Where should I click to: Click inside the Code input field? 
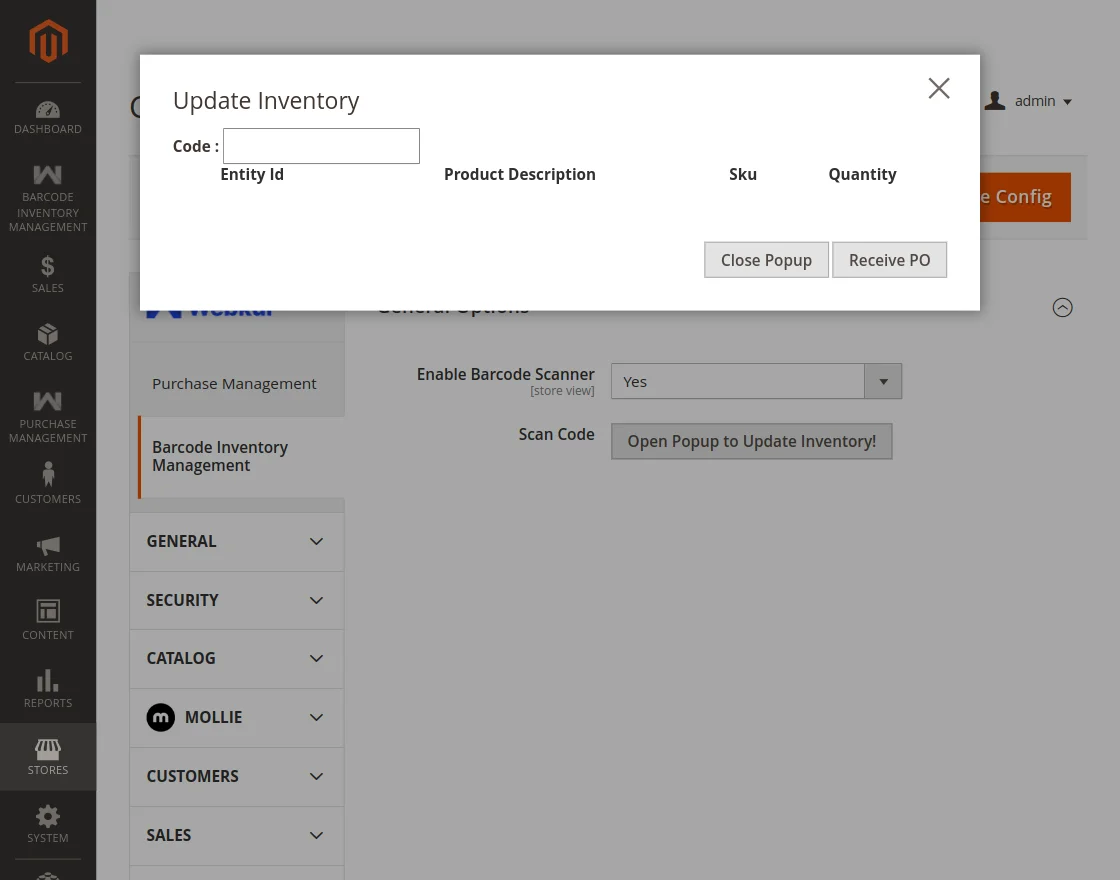pyautogui.click(x=320, y=146)
